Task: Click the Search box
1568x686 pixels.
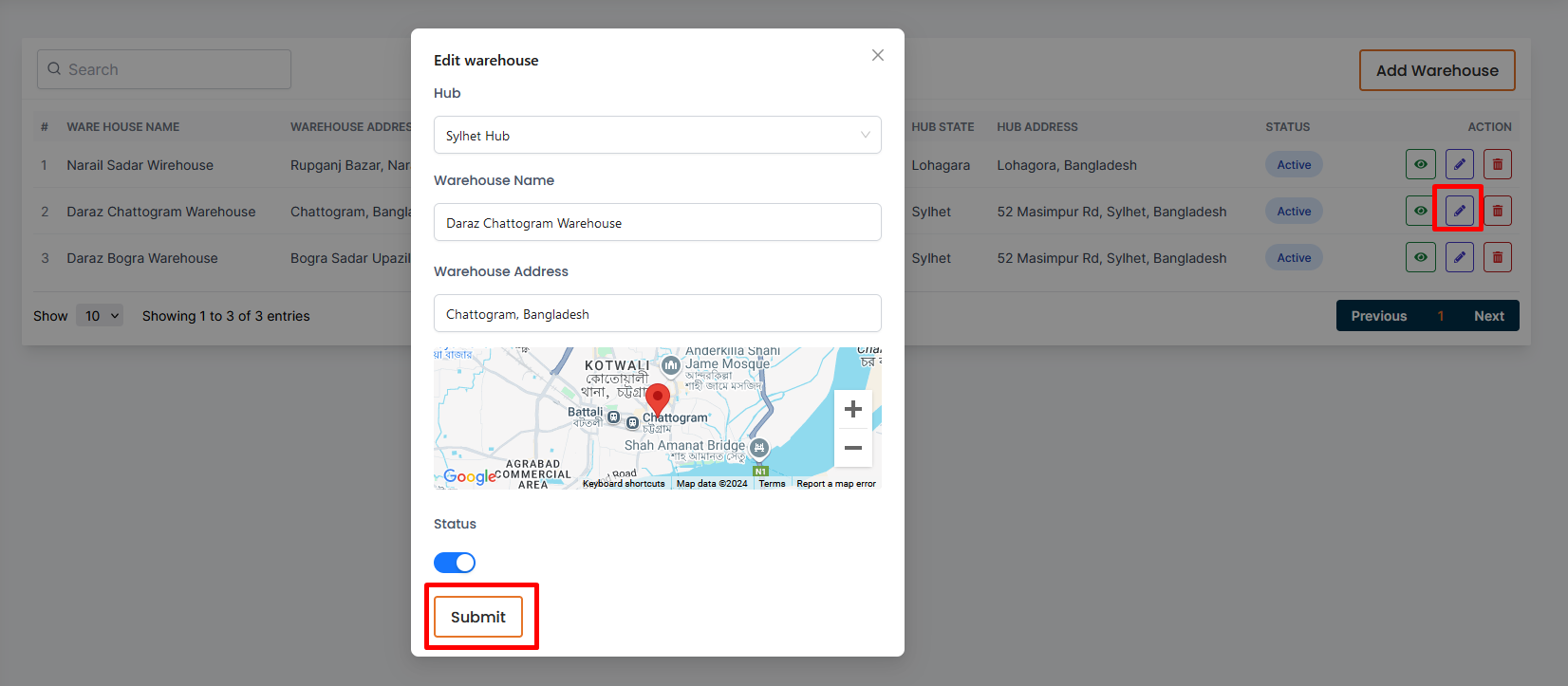Action: (164, 69)
